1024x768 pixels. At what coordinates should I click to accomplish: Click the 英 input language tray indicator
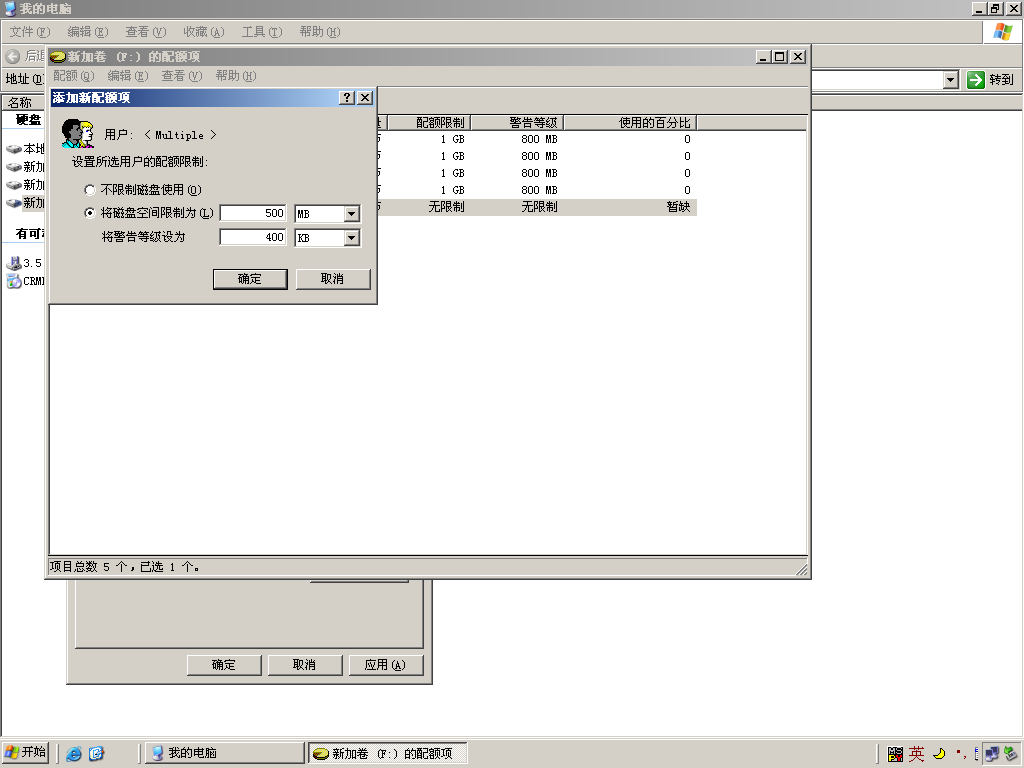[916, 754]
